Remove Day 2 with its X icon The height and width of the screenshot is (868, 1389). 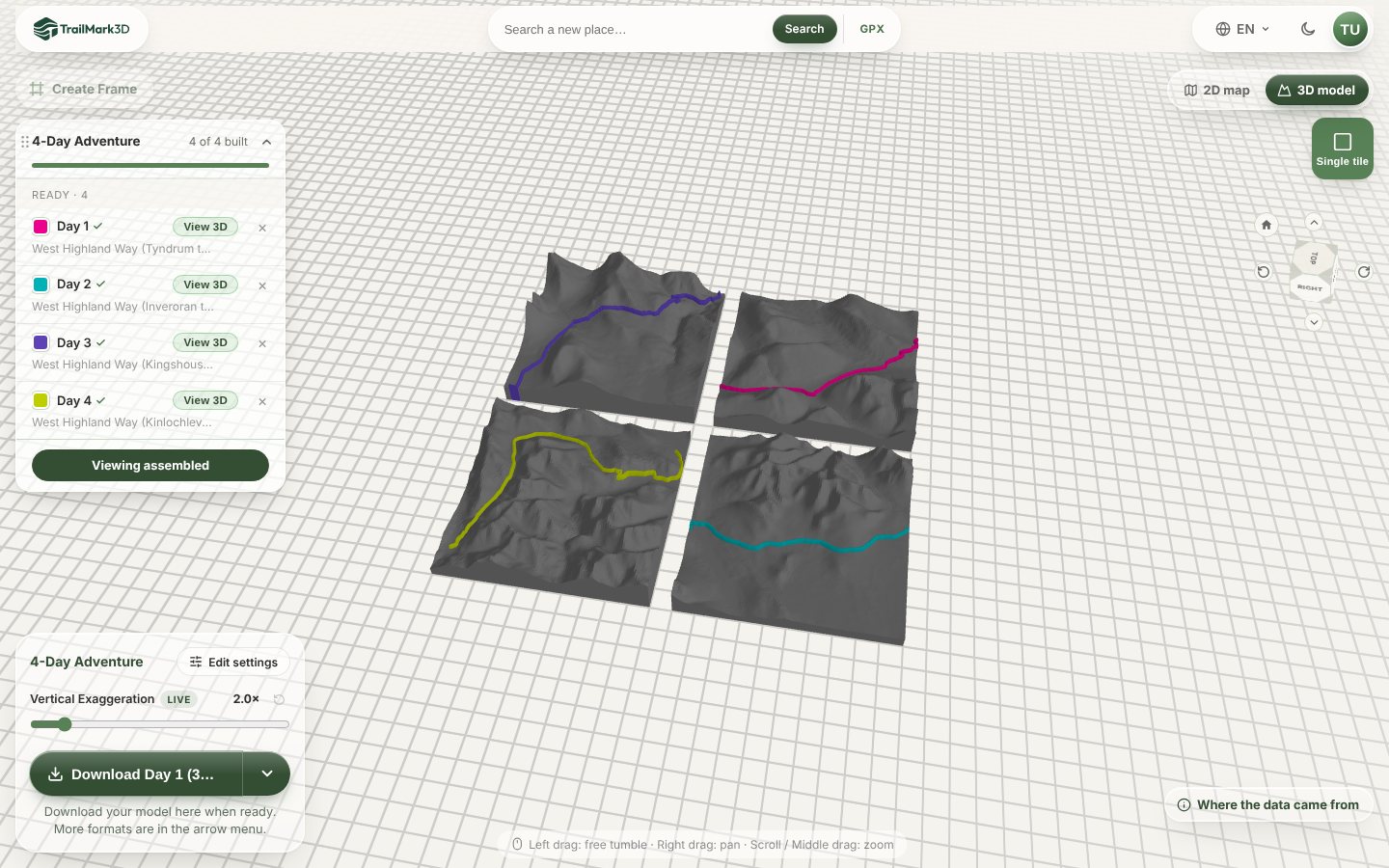pos(262,286)
